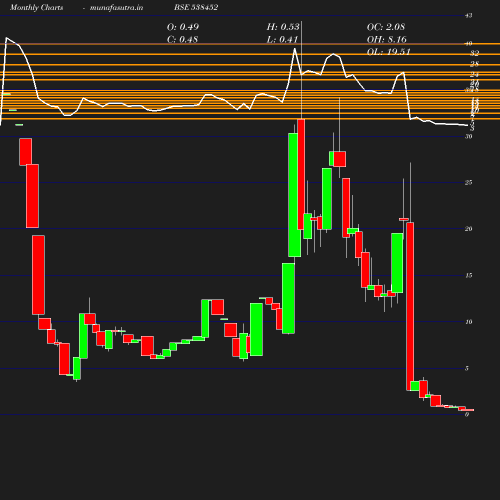Click the 32 indicator axis label
This screenshot has width=500, height=500.
tap(475, 53)
